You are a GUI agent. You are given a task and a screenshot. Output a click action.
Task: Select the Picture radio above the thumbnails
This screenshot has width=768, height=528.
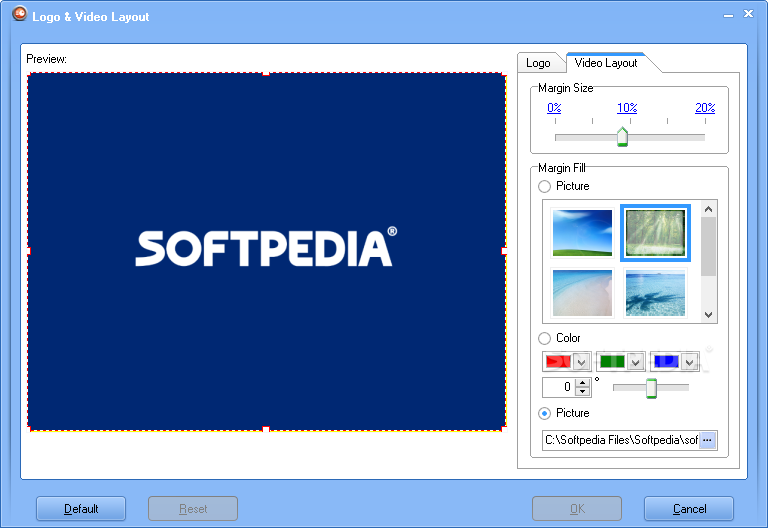point(544,187)
